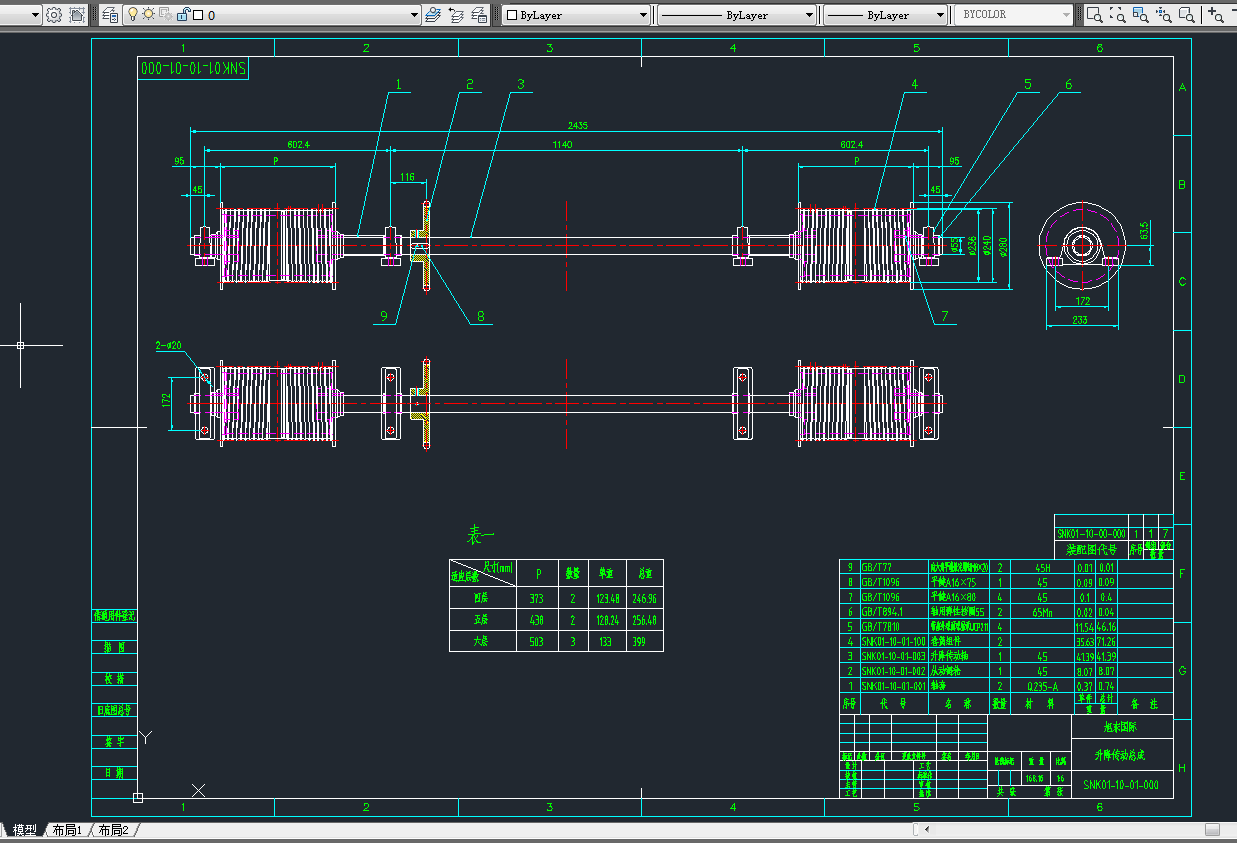Select the Zoom In tool
This screenshot has width=1237, height=856.
point(1215,15)
